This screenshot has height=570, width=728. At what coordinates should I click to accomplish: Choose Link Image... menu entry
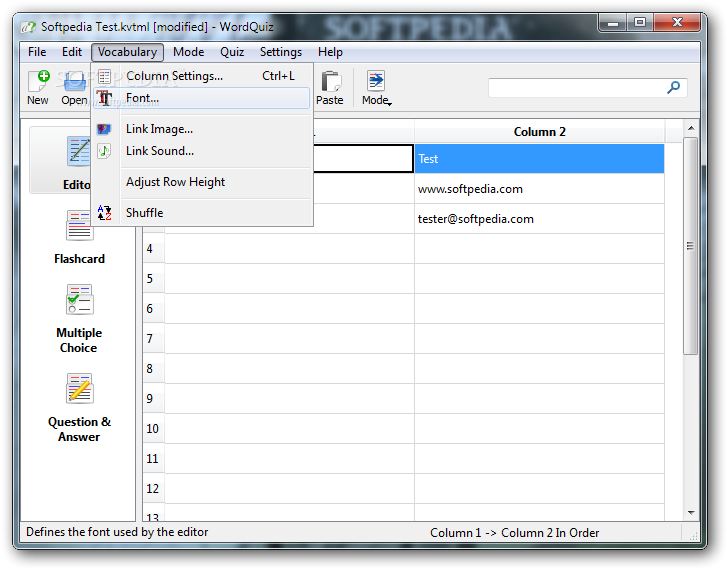coord(202,129)
